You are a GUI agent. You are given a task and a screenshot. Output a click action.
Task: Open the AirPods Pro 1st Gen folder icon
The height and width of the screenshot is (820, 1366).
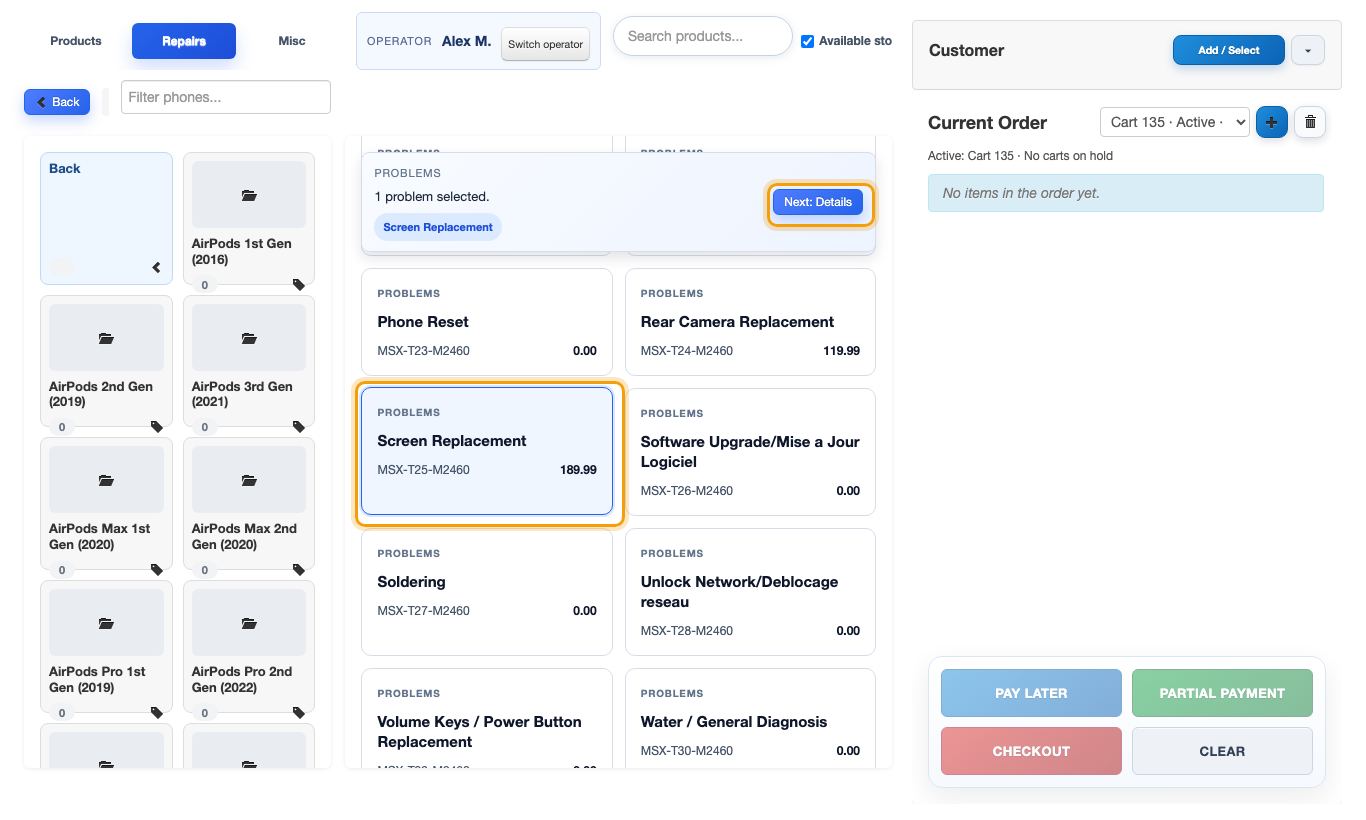click(x=106, y=623)
